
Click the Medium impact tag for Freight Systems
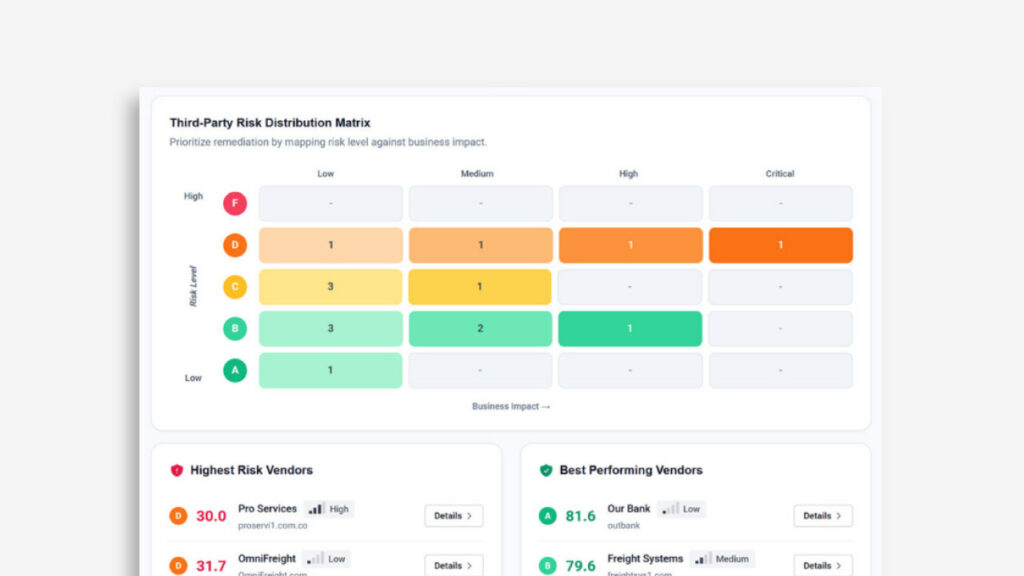[x=722, y=559]
